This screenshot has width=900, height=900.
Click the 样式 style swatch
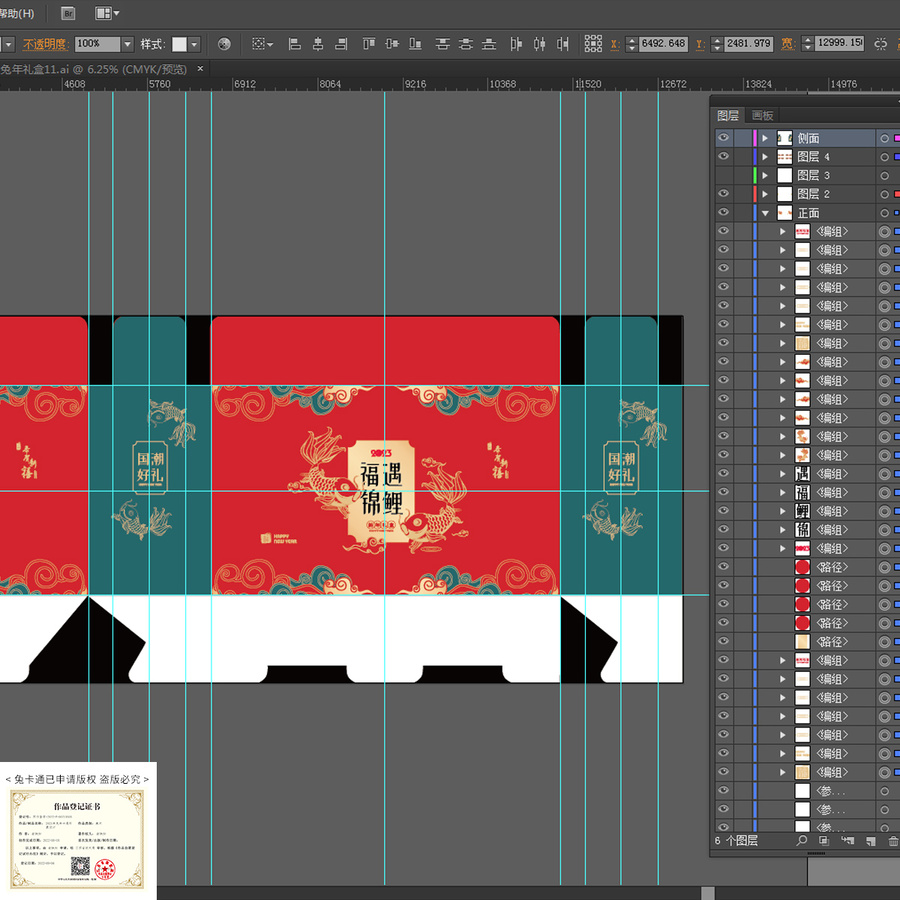click(x=180, y=44)
